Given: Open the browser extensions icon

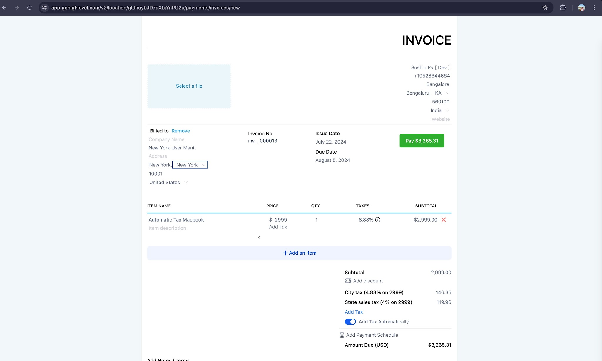Looking at the screenshot, I should coord(563,7).
